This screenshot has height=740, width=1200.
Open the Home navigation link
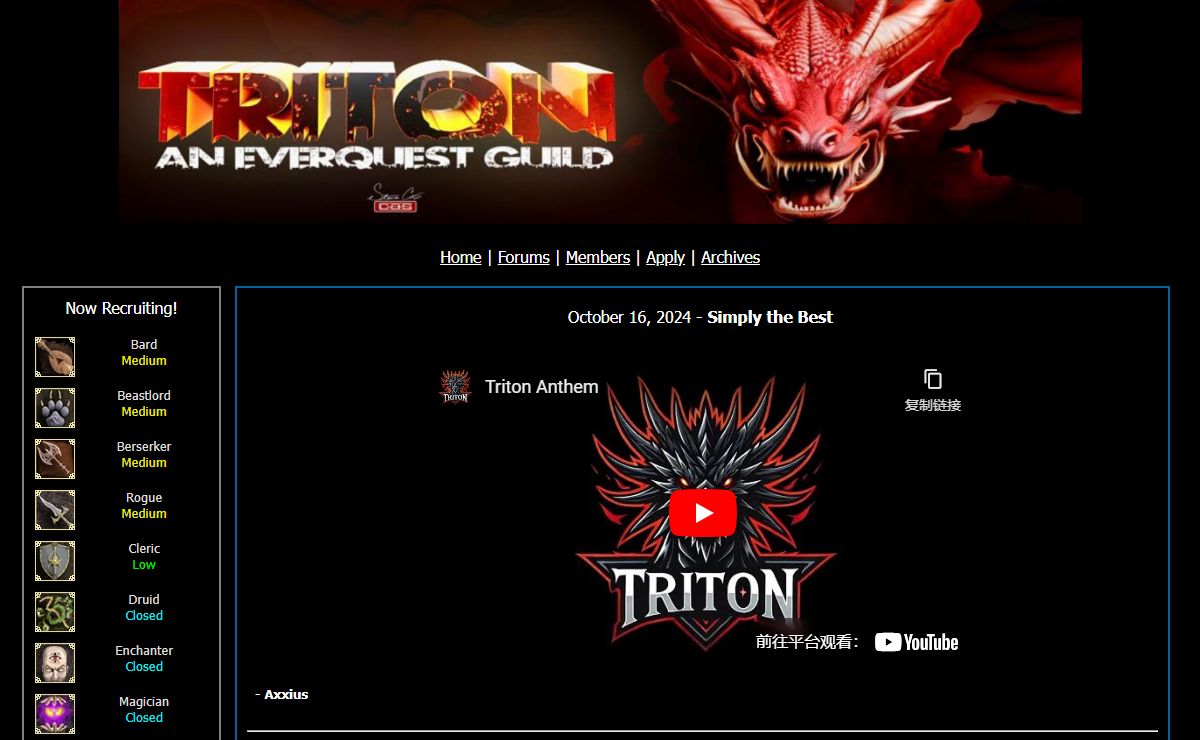click(461, 257)
